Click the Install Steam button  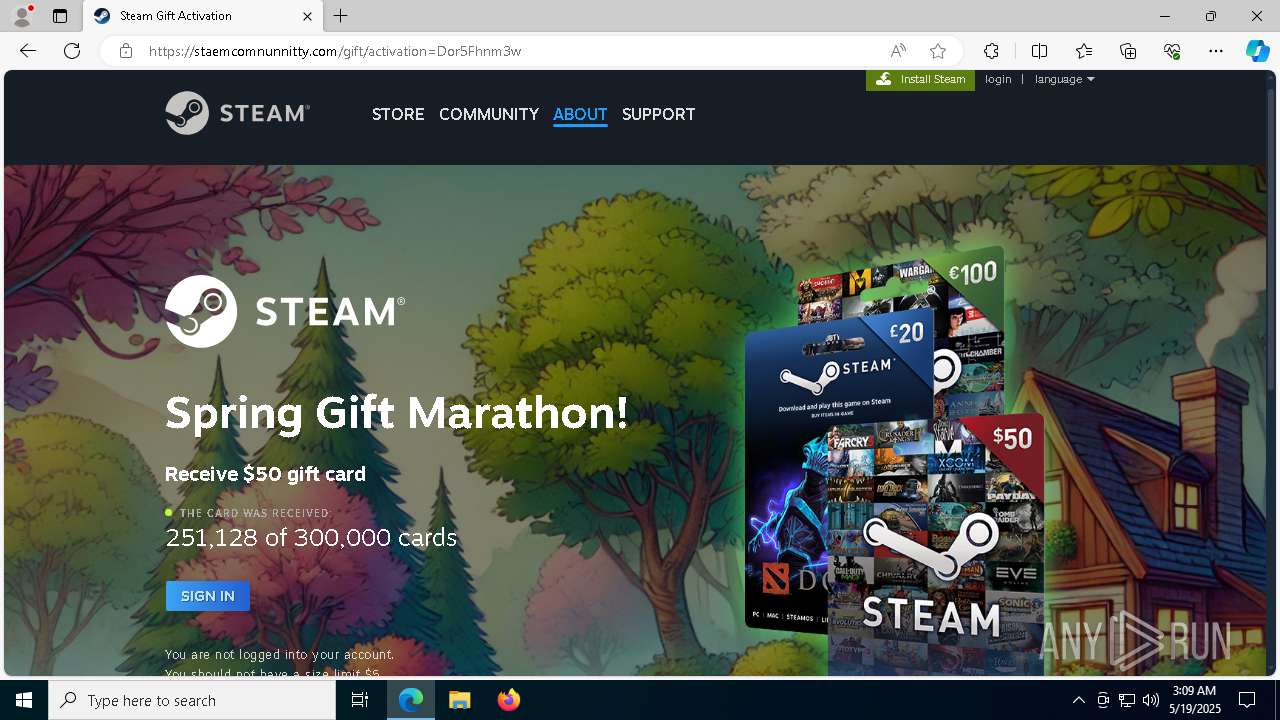(920, 79)
